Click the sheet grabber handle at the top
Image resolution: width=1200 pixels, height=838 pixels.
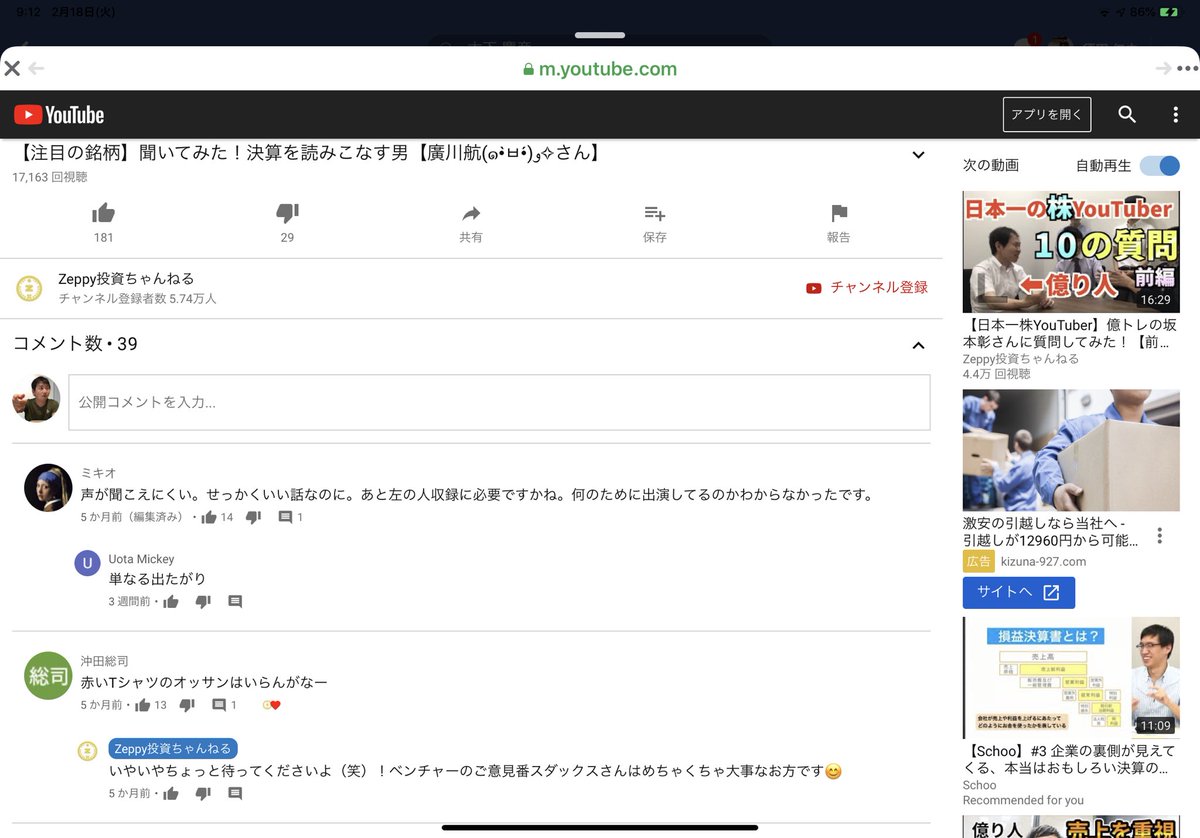[x=600, y=35]
